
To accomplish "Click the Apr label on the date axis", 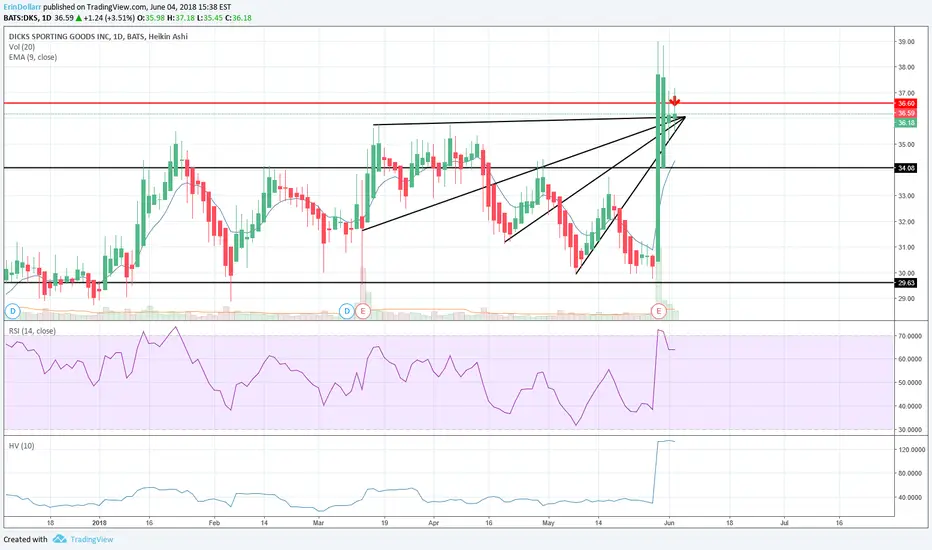I will [433, 523].
